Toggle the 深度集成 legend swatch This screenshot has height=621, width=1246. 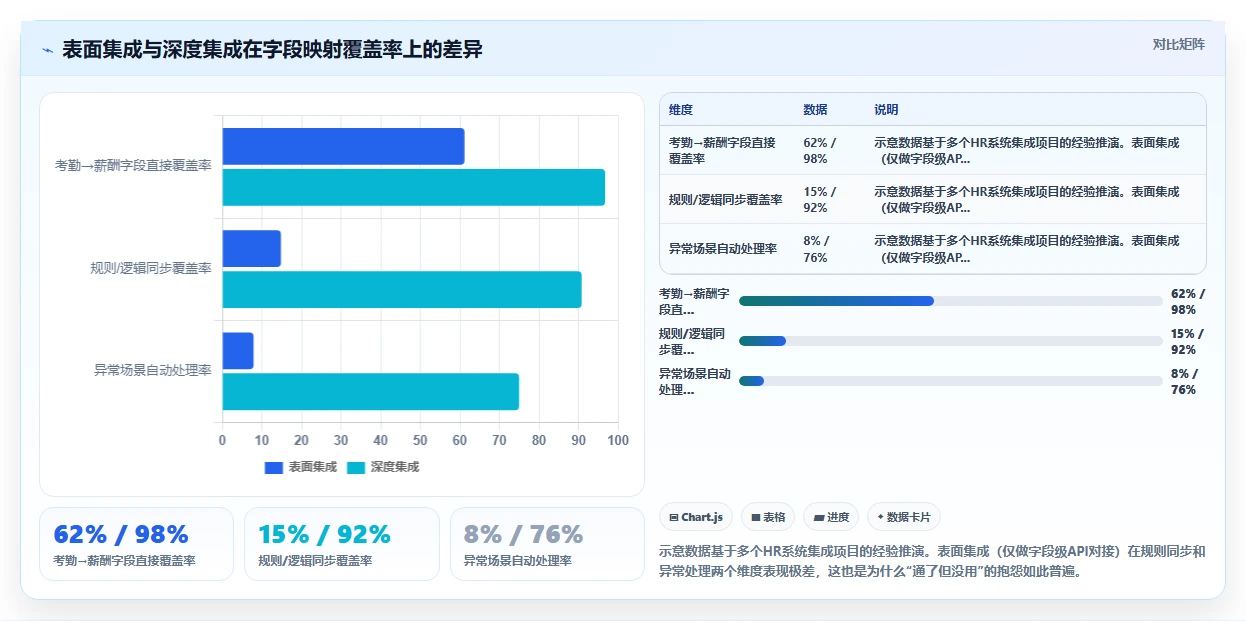coord(356,467)
